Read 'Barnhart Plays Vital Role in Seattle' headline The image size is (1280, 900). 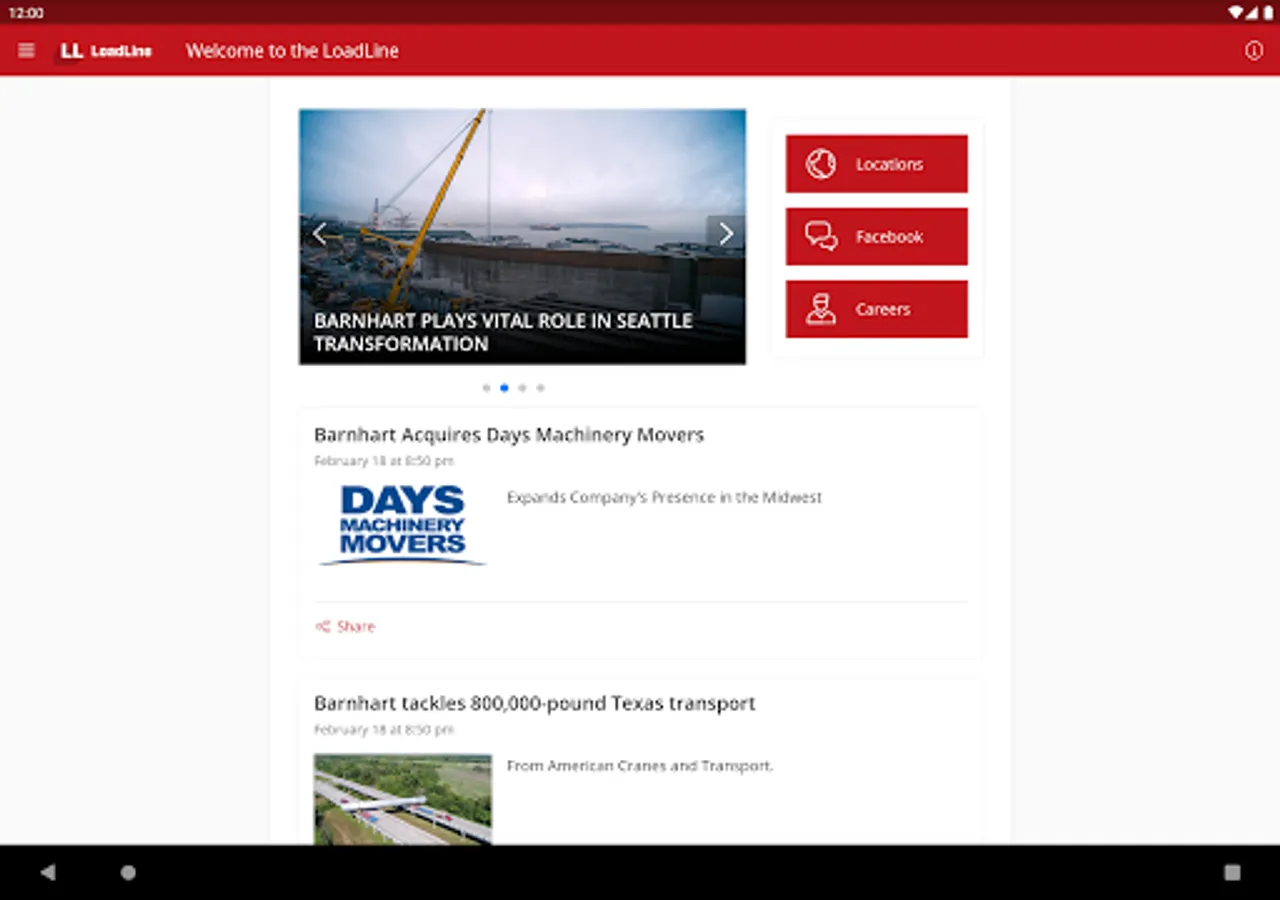click(503, 332)
